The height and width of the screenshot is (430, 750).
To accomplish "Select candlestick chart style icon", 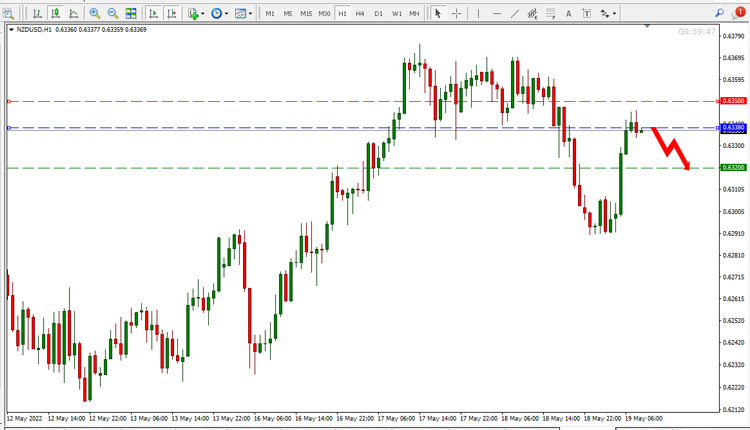I will pyautogui.click(x=55, y=13).
